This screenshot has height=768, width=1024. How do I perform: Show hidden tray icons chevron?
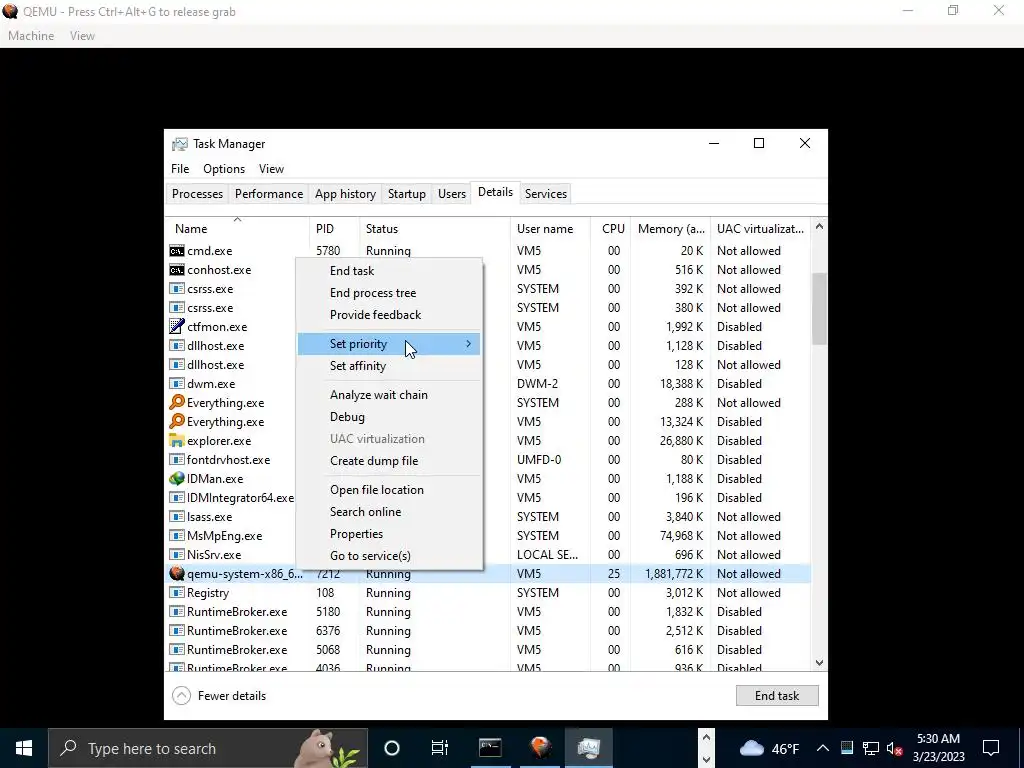tap(823, 748)
